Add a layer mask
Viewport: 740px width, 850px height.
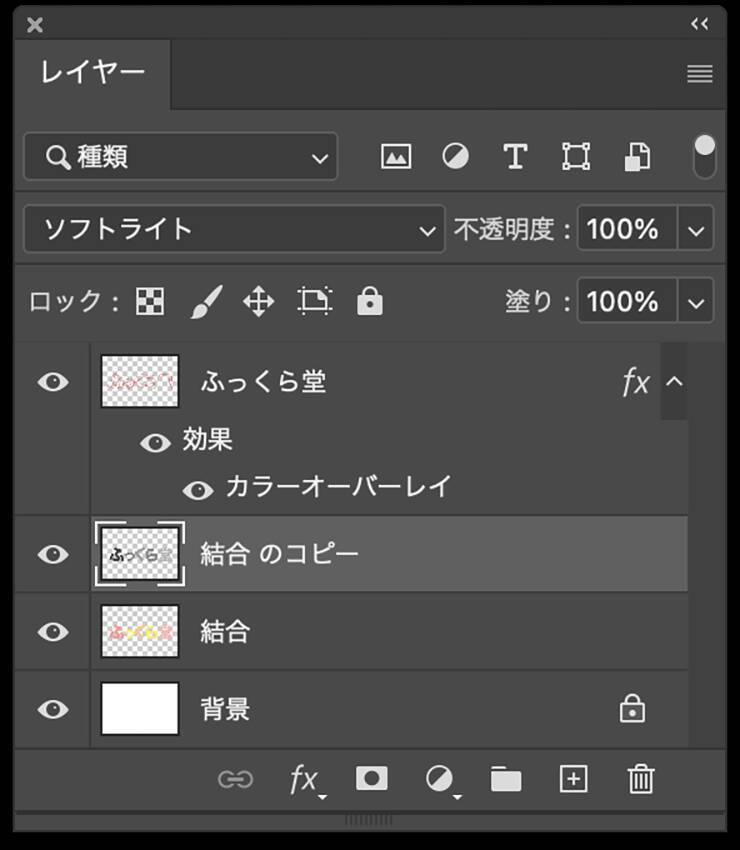point(372,779)
